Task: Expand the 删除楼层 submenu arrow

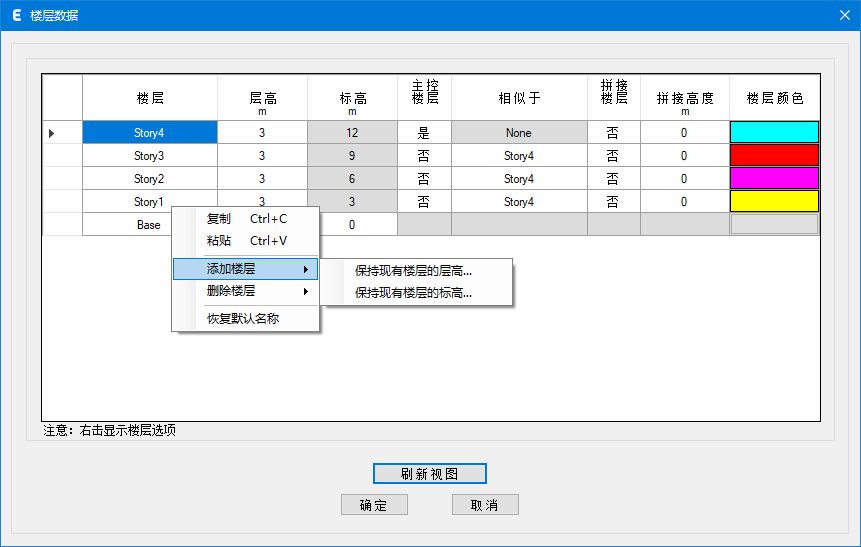Action: point(305,291)
